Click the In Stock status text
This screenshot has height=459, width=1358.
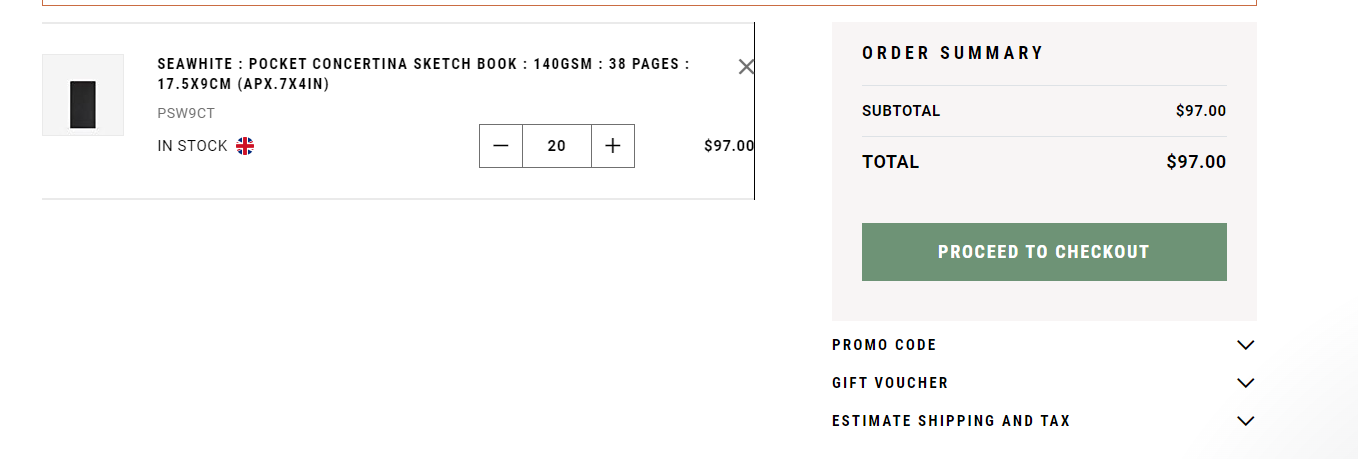[193, 146]
